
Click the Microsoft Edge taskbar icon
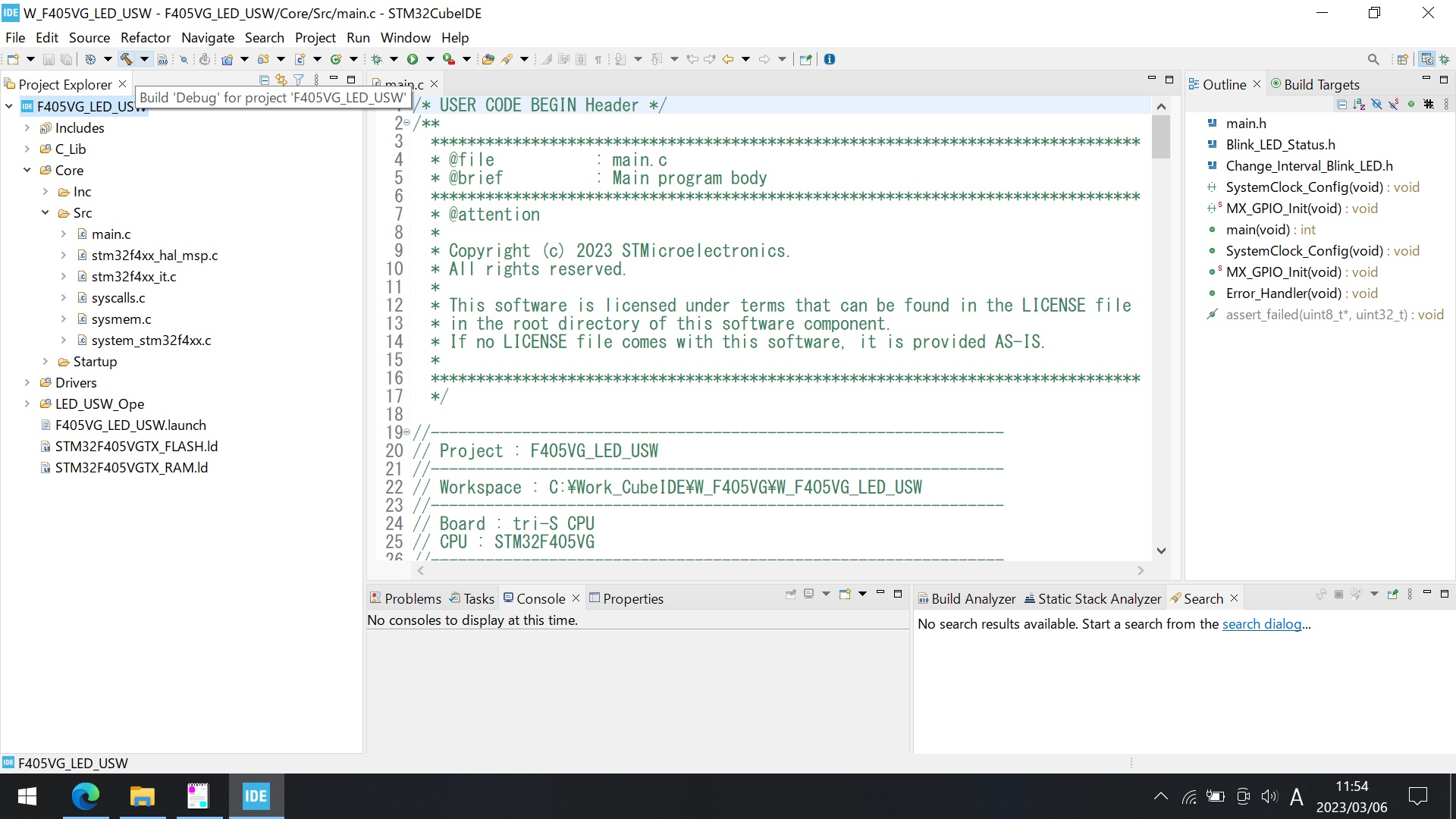tap(86, 796)
